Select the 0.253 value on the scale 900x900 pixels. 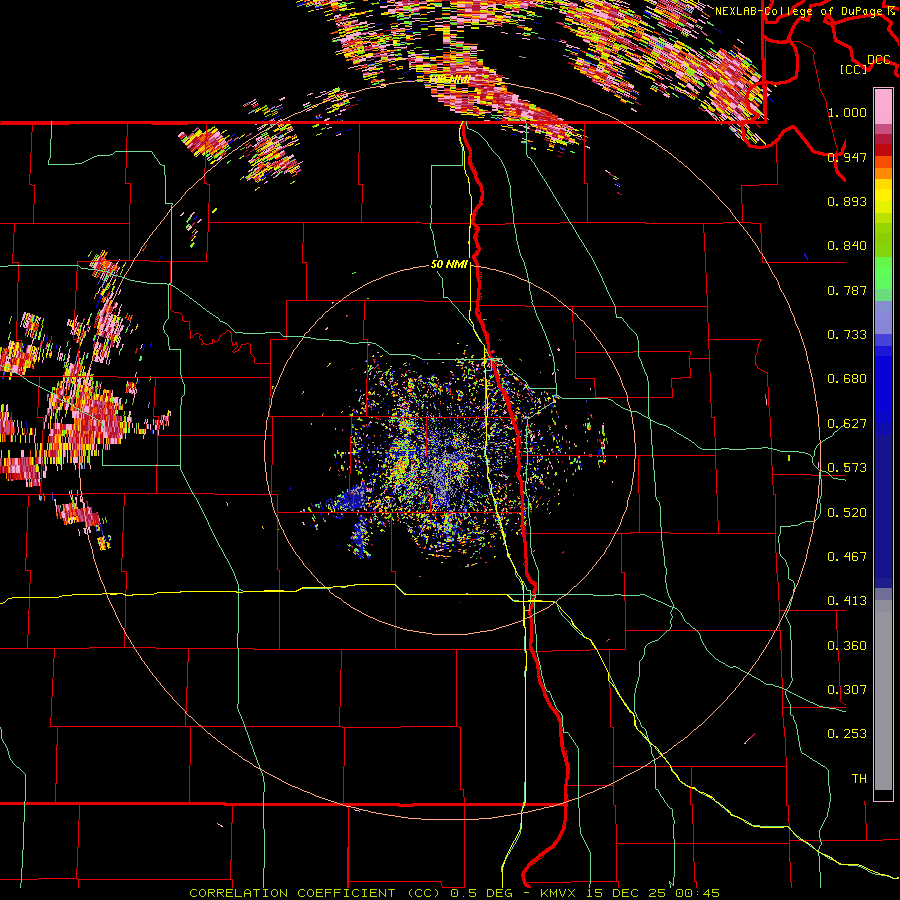coord(847,734)
